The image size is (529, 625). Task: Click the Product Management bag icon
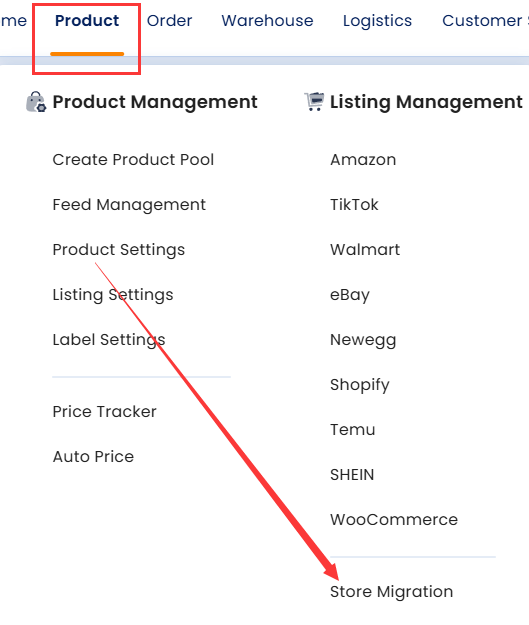[x=36, y=102]
